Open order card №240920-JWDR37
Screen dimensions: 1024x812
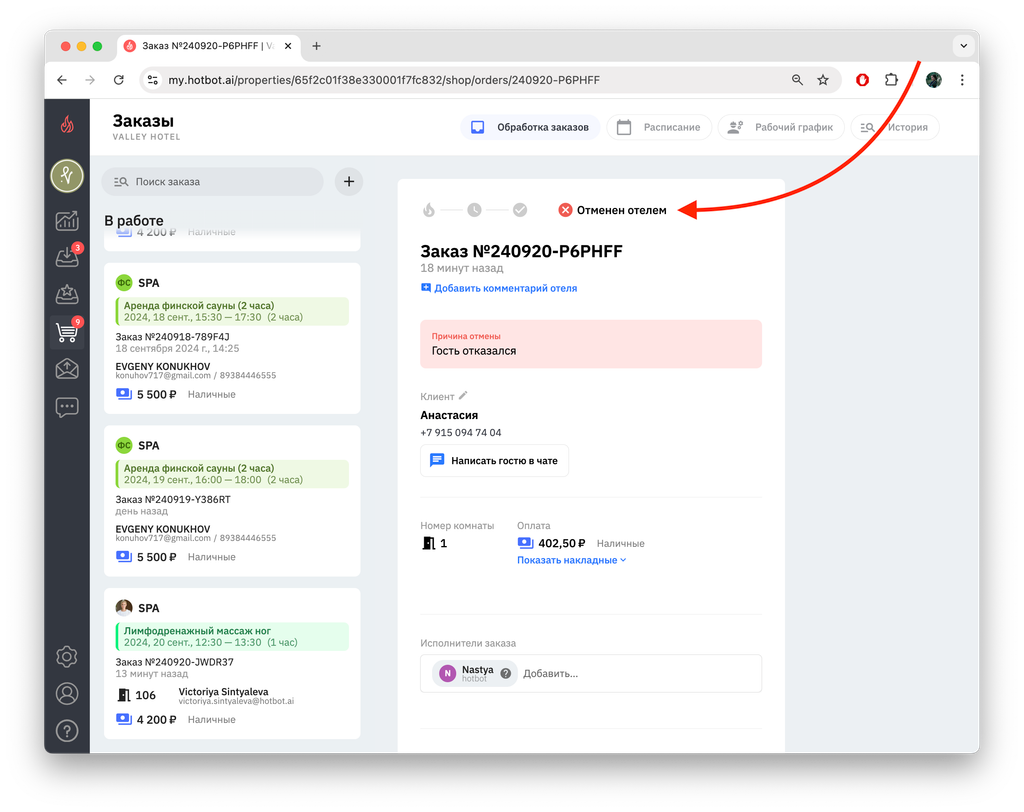tap(232, 664)
